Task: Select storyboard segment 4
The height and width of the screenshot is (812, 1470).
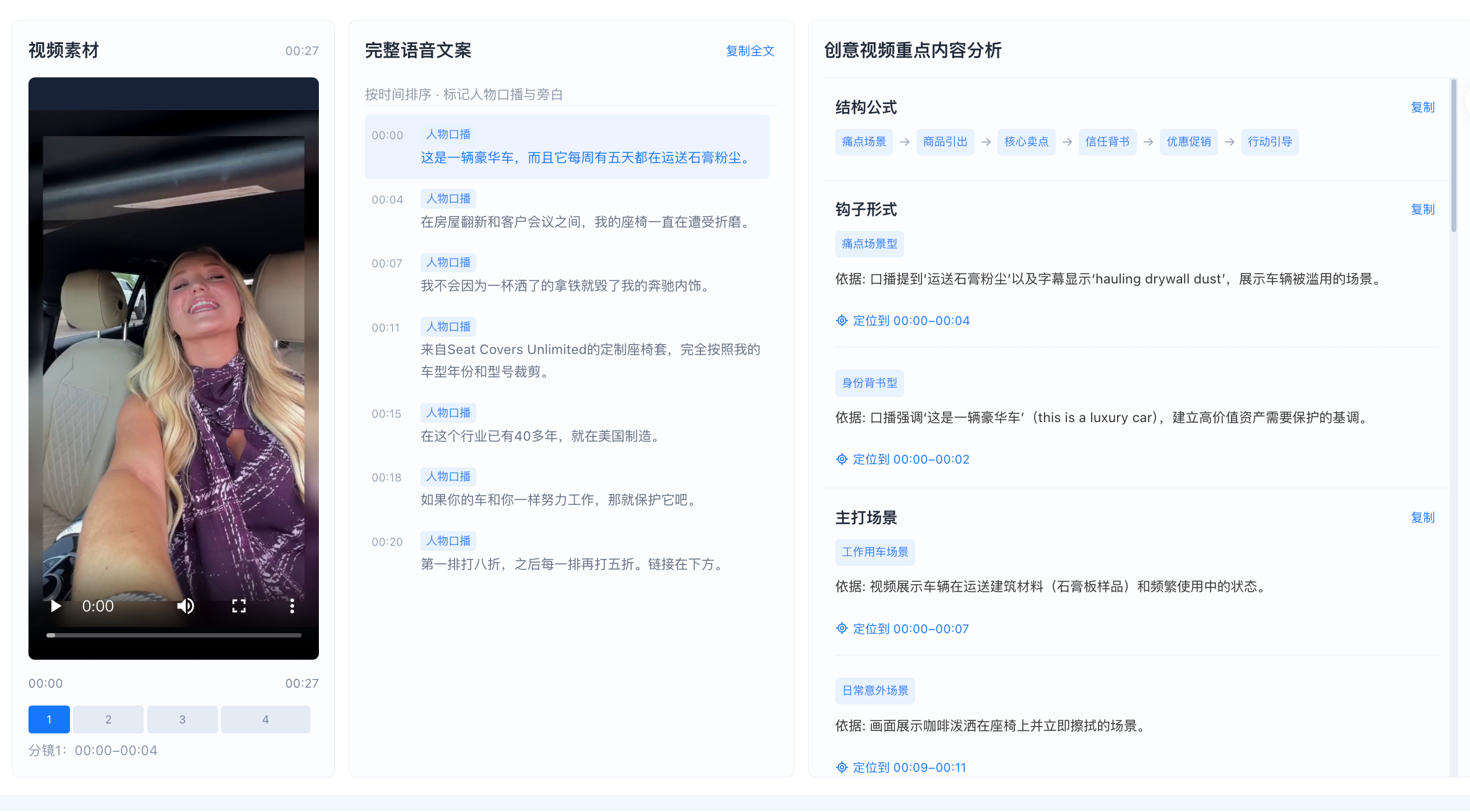Action: pos(265,719)
